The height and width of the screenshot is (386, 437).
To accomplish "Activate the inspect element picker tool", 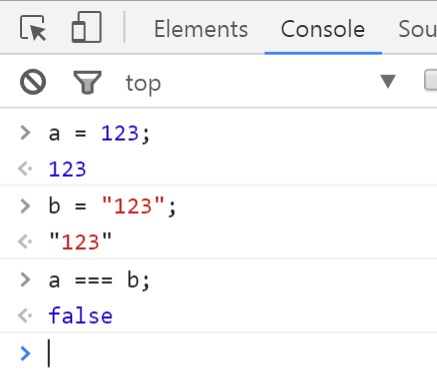I will click(33, 28).
